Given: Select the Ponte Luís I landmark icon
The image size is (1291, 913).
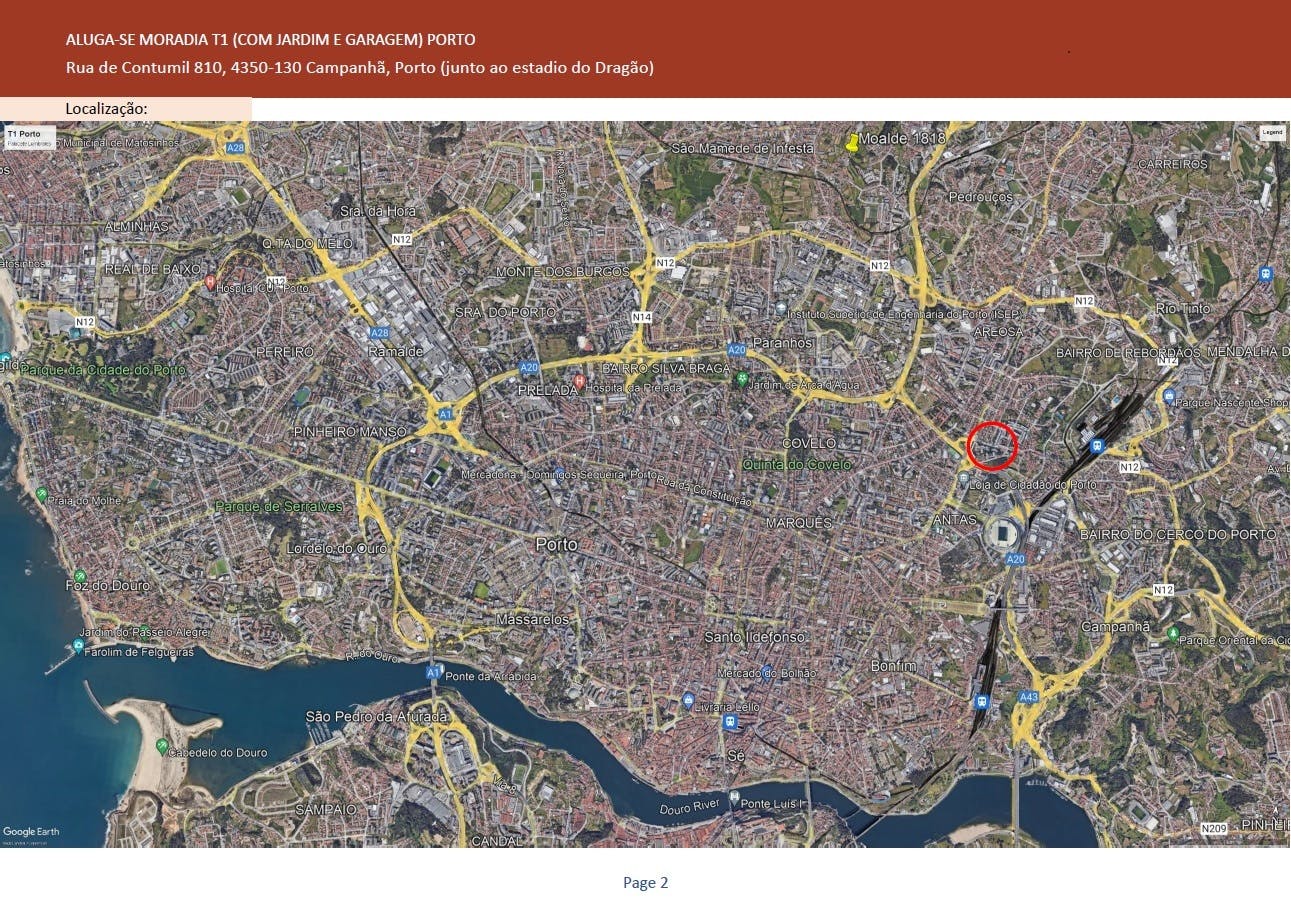Looking at the screenshot, I should pyautogui.click(x=734, y=799).
